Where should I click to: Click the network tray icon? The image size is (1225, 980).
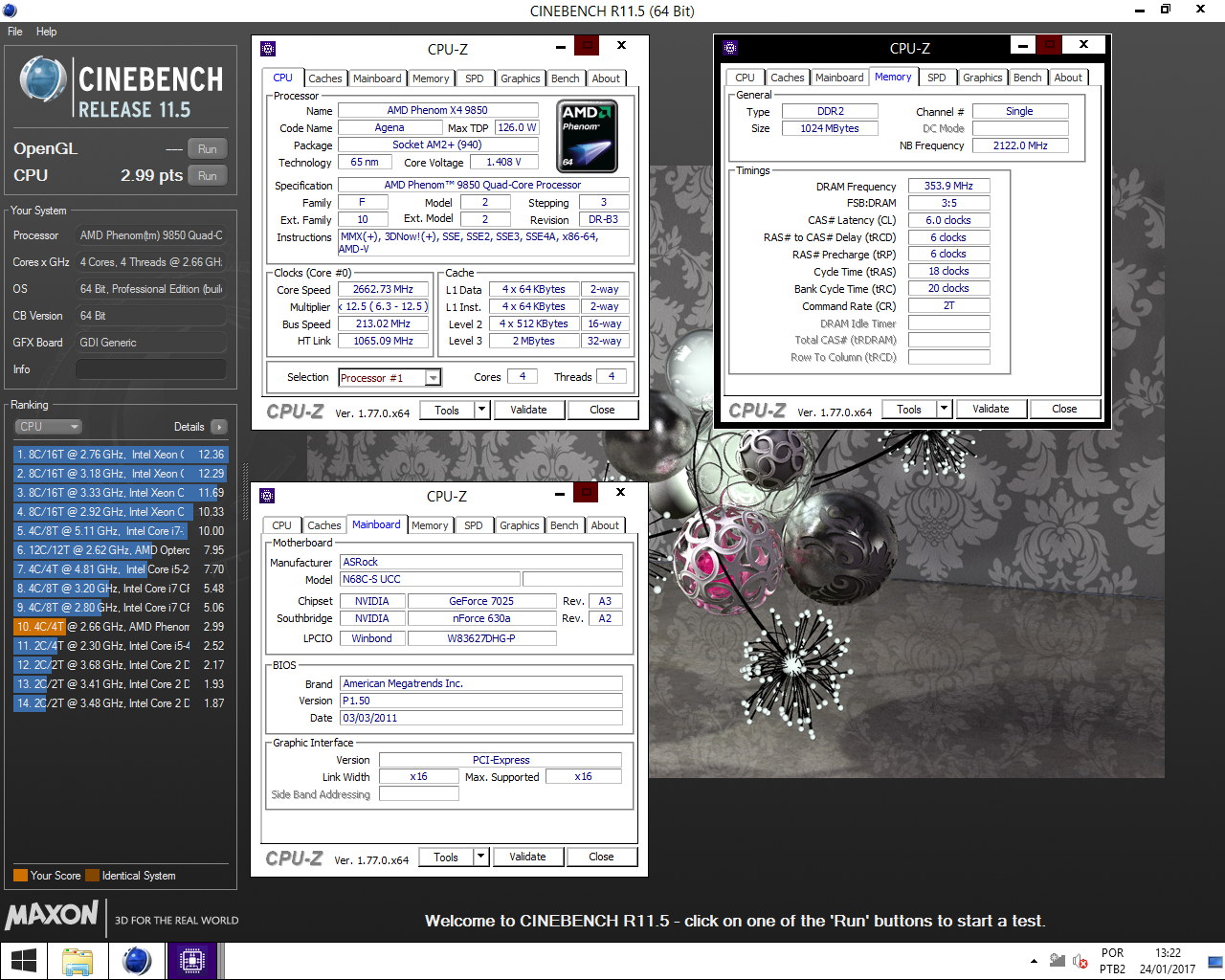(x=1058, y=961)
